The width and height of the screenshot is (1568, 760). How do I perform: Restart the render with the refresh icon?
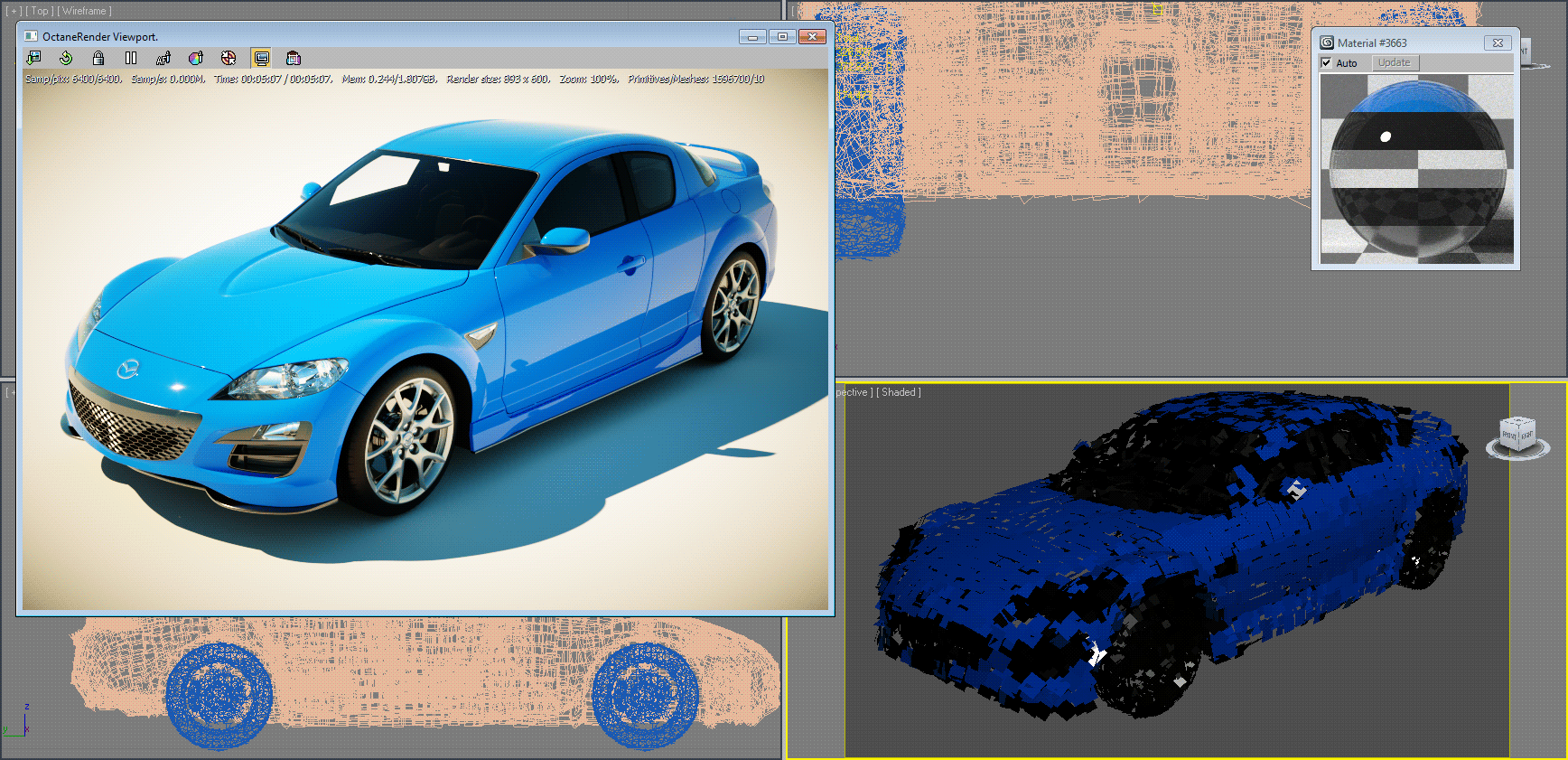coord(66,58)
